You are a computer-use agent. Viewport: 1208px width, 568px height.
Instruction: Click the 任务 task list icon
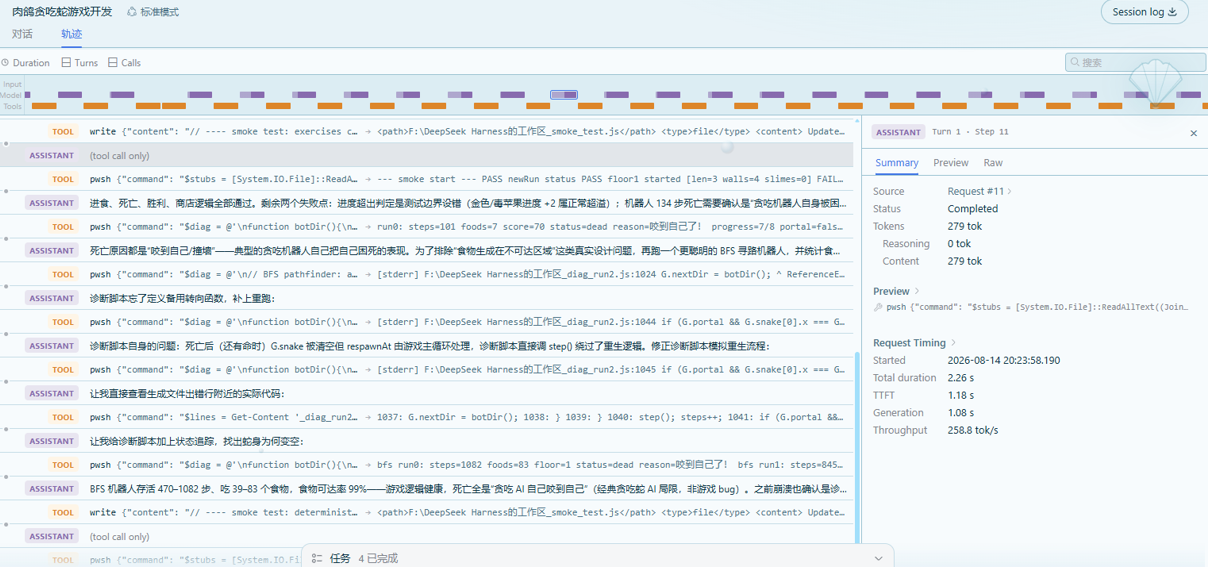[317, 559]
